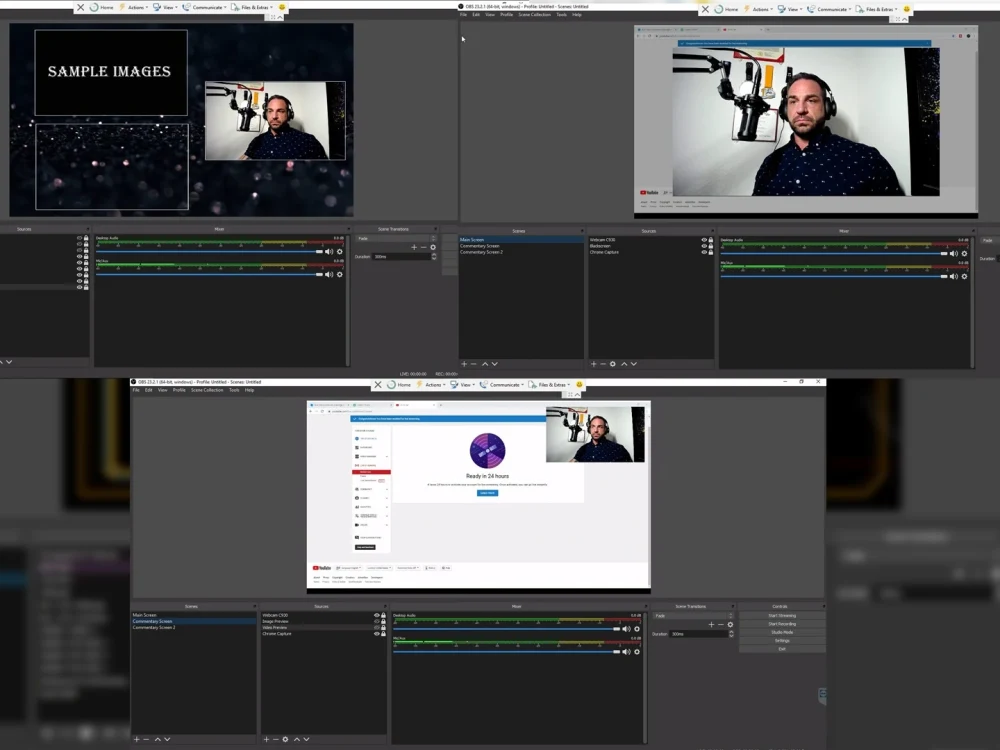The height and width of the screenshot is (750, 1000).
Task: Open transition properties gear in top-left OBS window
Action: (x=433, y=247)
